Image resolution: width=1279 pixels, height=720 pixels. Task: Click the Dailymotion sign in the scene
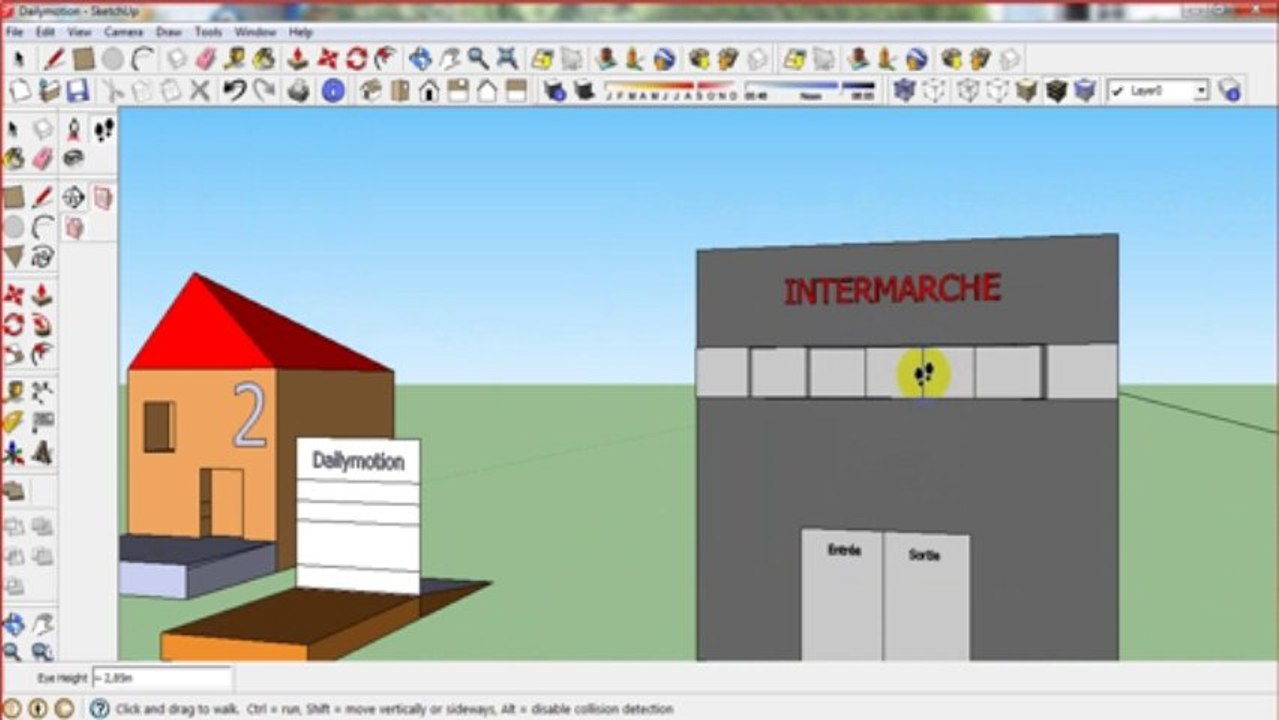click(x=358, y=514)
